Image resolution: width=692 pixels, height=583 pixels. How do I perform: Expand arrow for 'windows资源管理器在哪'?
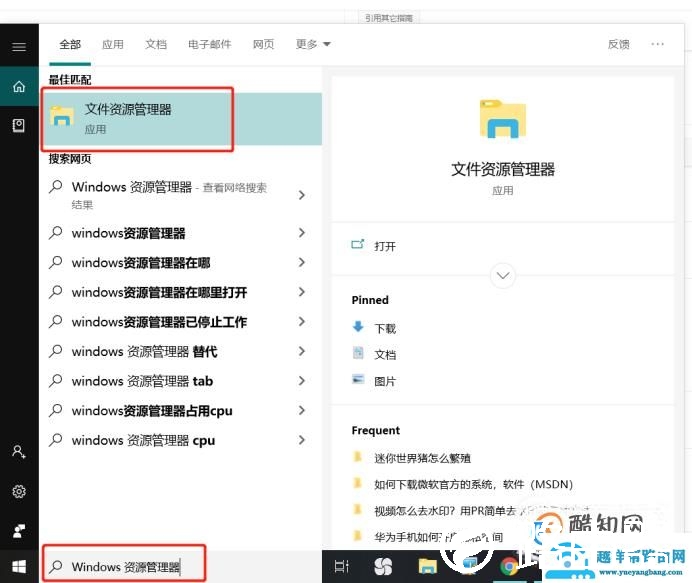click(301, 262)
